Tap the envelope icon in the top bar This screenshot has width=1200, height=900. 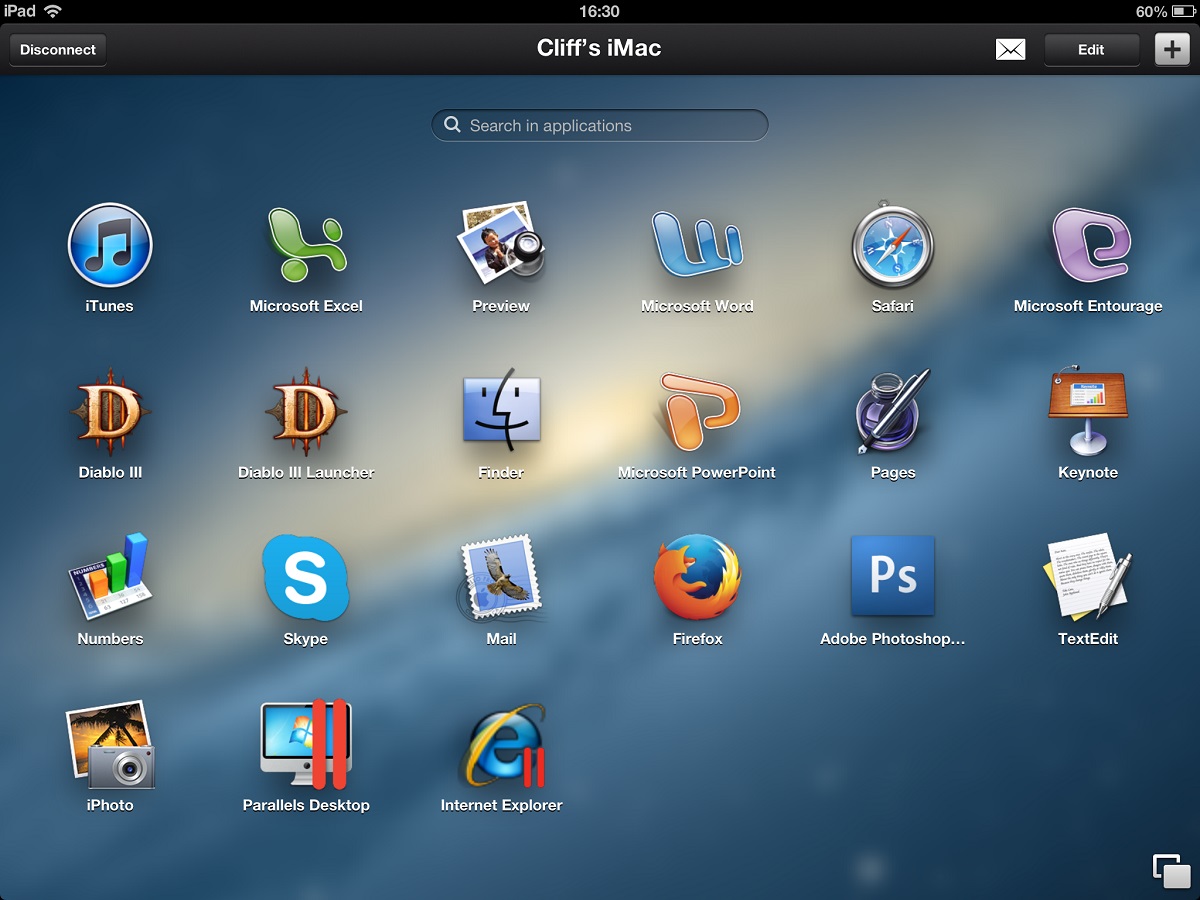point(1011,49)
